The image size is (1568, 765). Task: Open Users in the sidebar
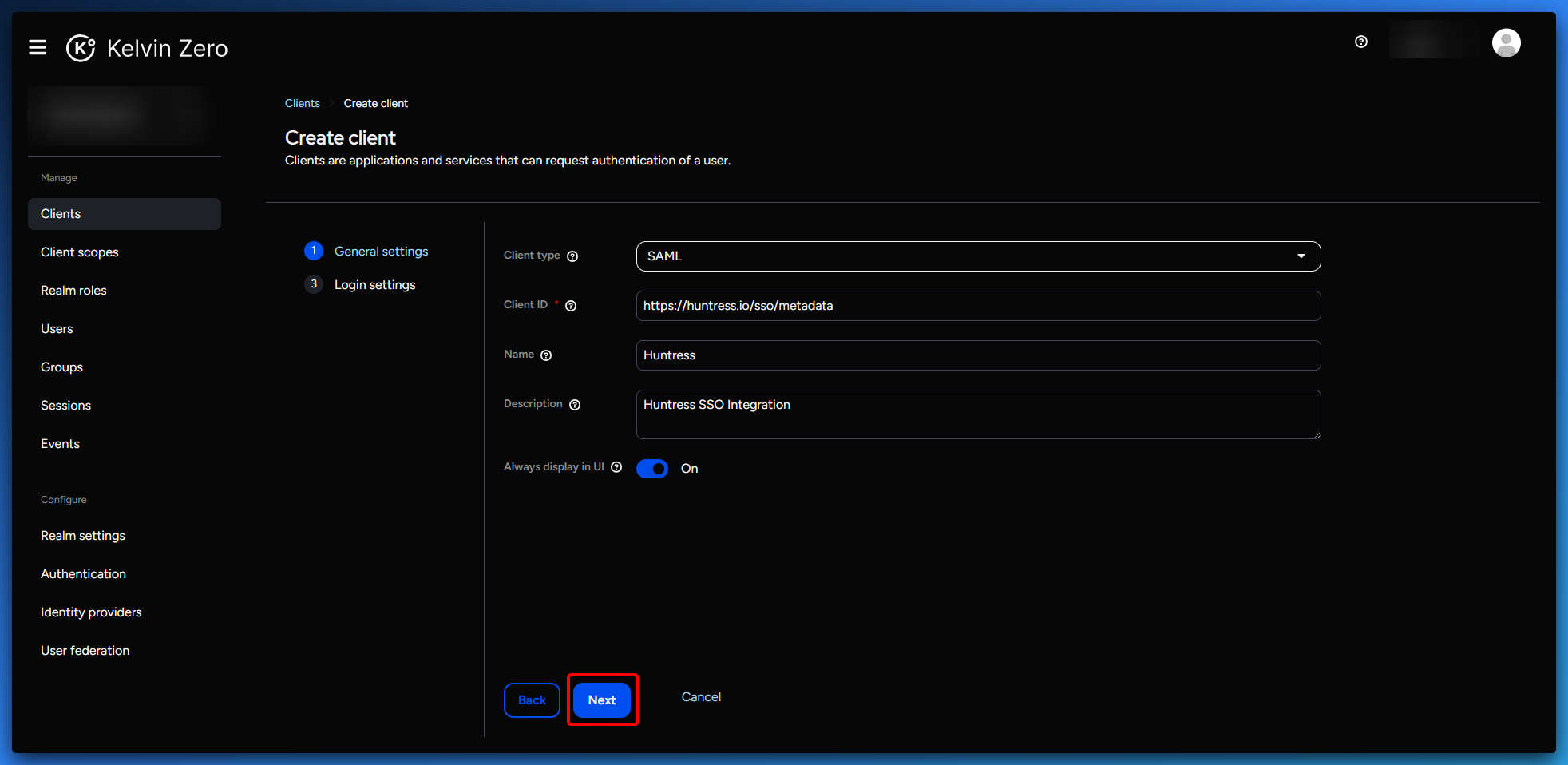coord(125,329)
